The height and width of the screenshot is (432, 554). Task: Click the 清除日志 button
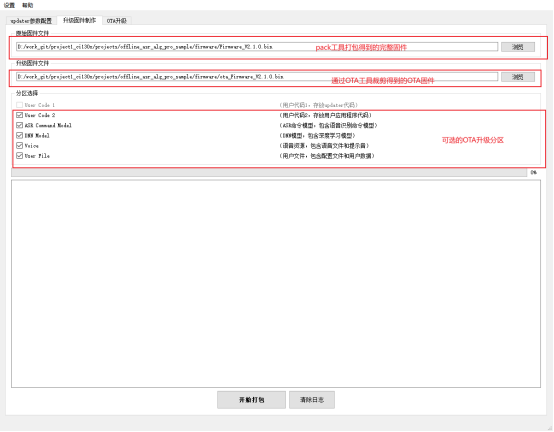click(312, 400)
